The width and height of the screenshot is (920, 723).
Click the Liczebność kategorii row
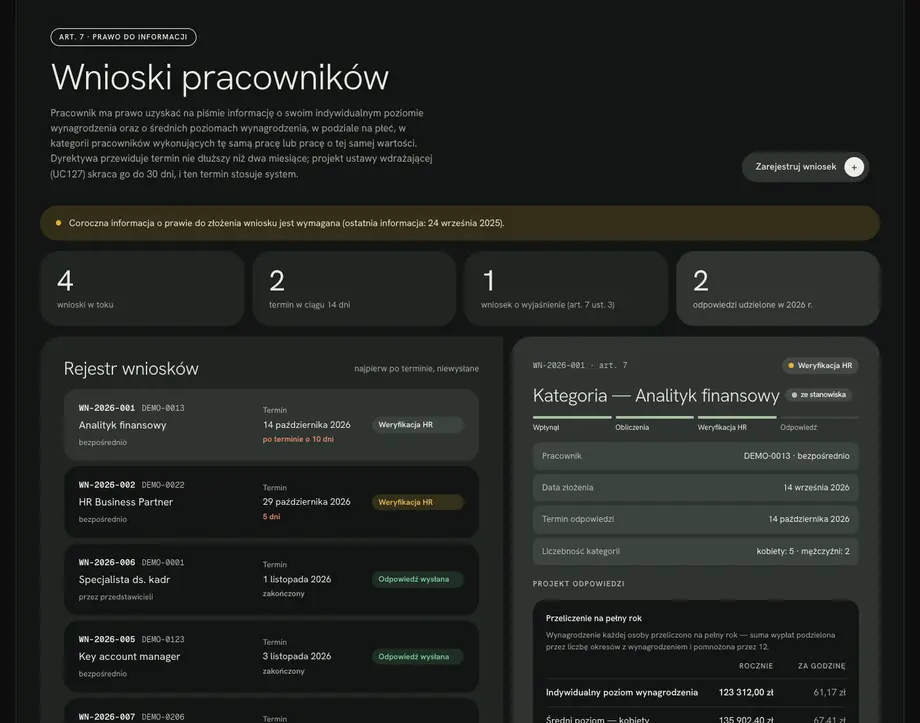(695, 551)
